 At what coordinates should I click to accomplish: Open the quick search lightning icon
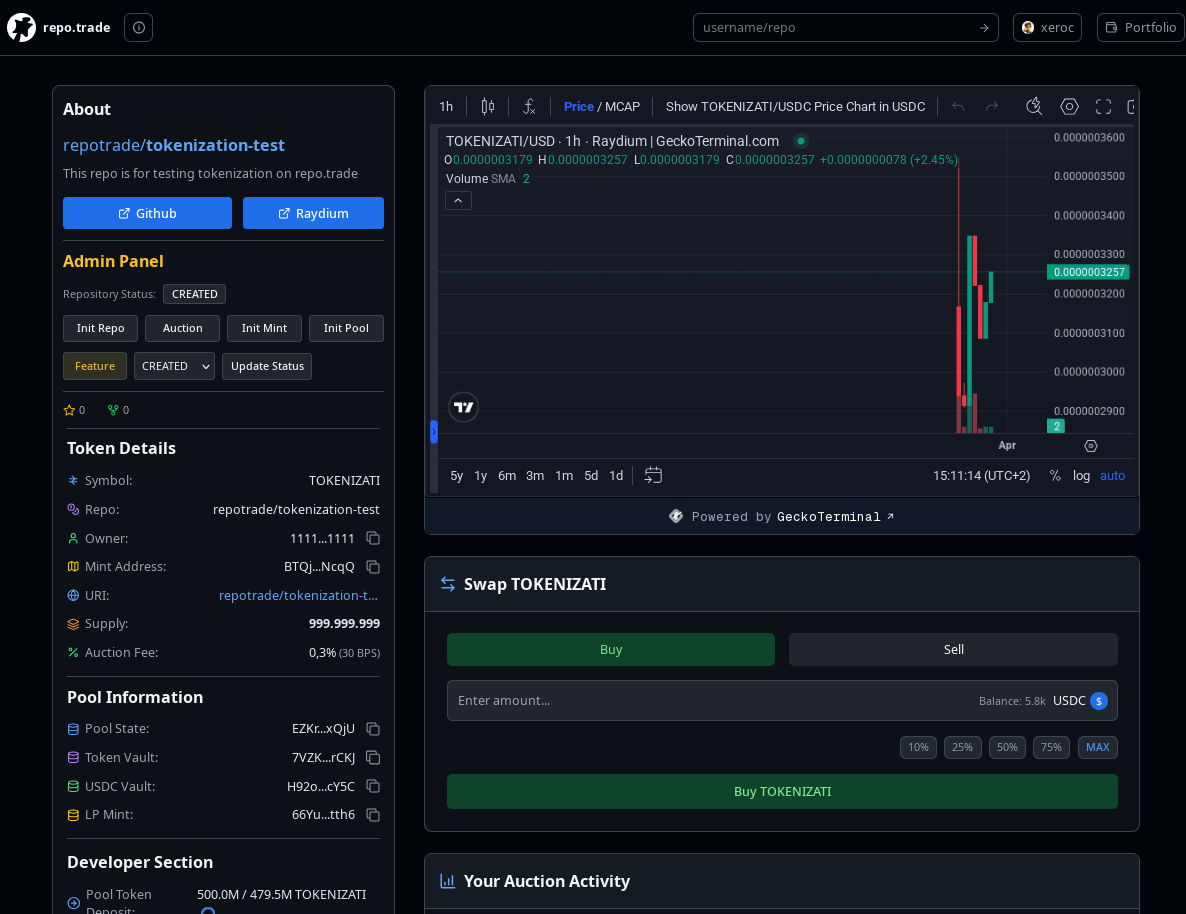[1034, 107]
